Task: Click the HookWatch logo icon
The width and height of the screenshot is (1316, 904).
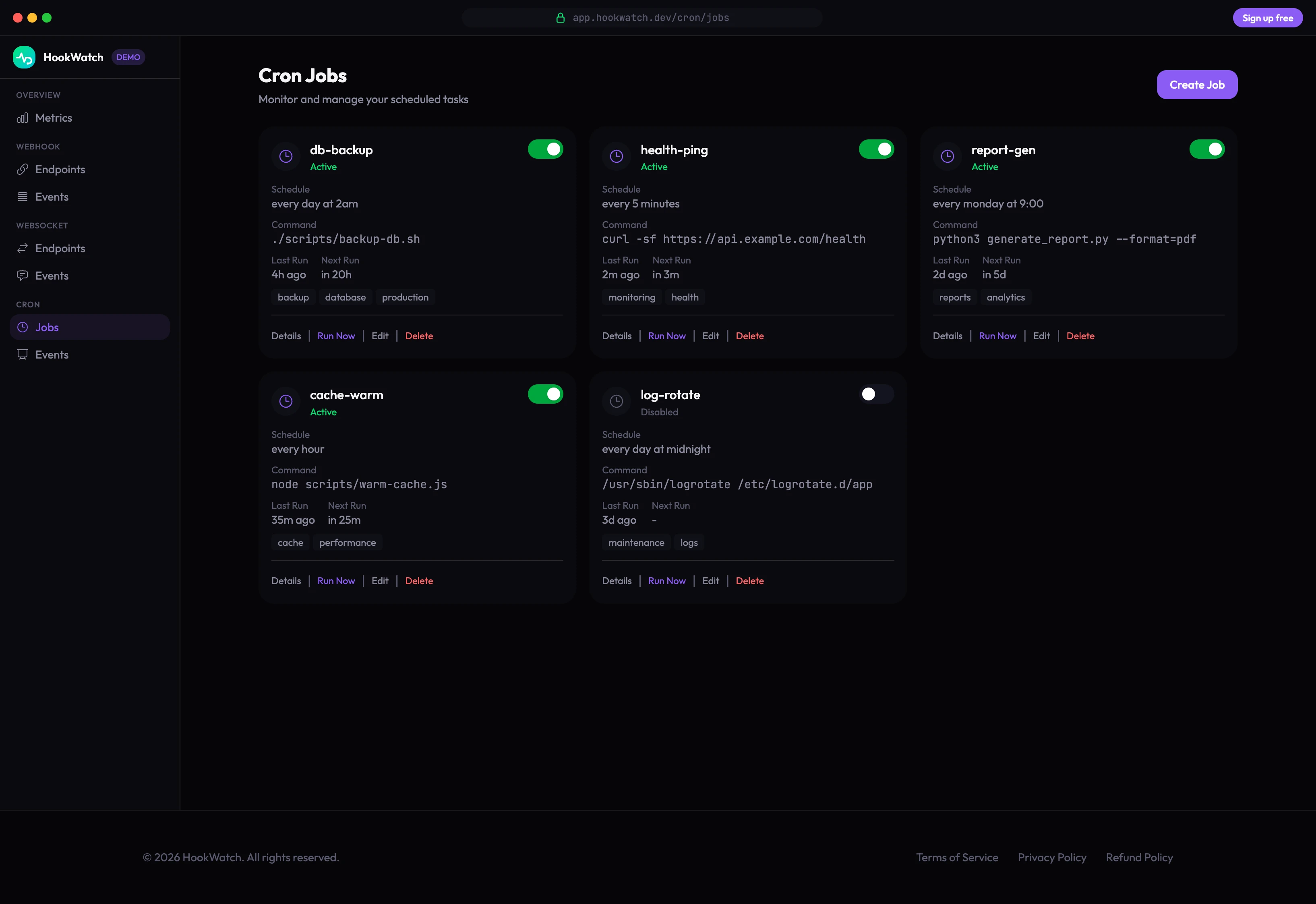Action: 24,57
